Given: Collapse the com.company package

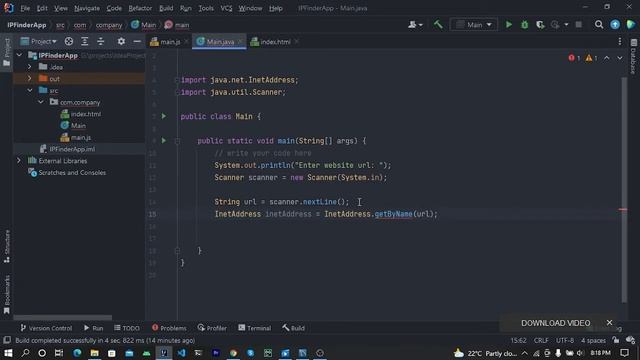Looking at the screenshot, I should pos(41,102).
